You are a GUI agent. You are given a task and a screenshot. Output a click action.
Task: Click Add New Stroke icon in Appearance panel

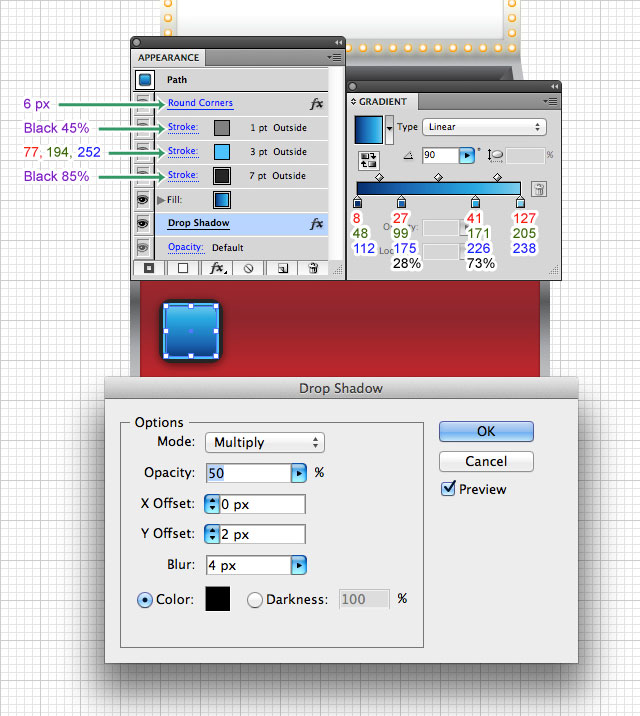pyautogui.click(x=149, y=268)
